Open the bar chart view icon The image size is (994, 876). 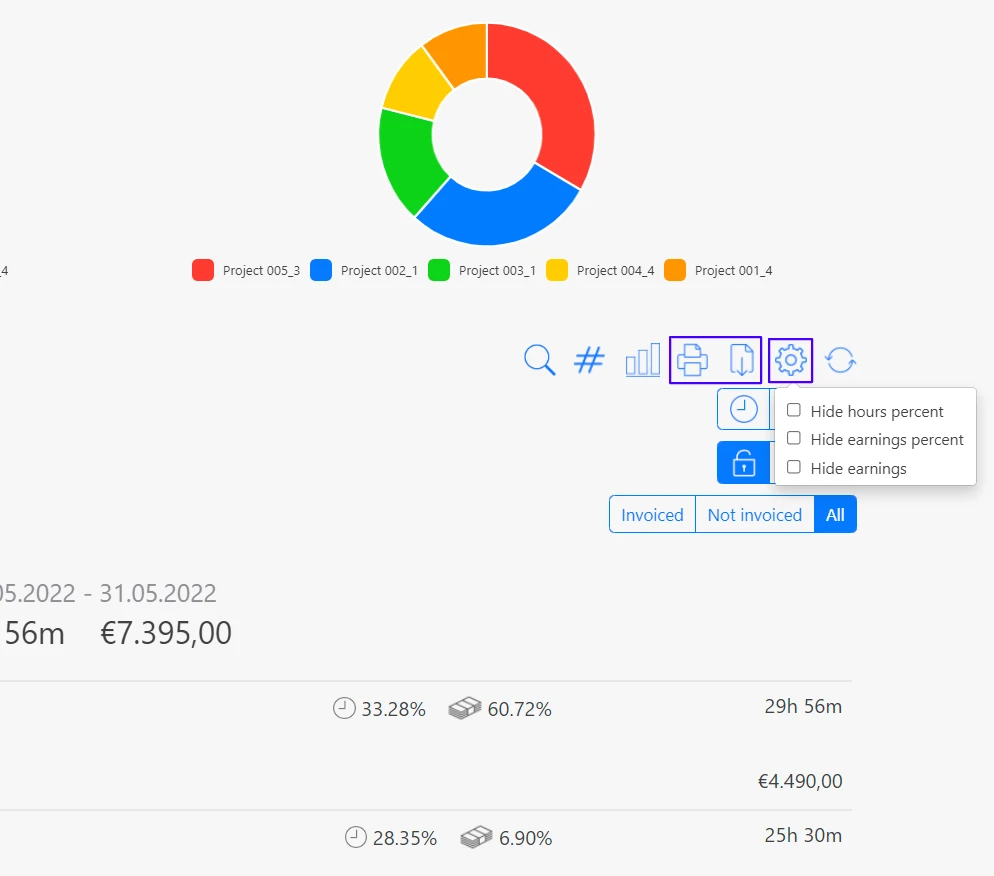(x=642, y=360)
